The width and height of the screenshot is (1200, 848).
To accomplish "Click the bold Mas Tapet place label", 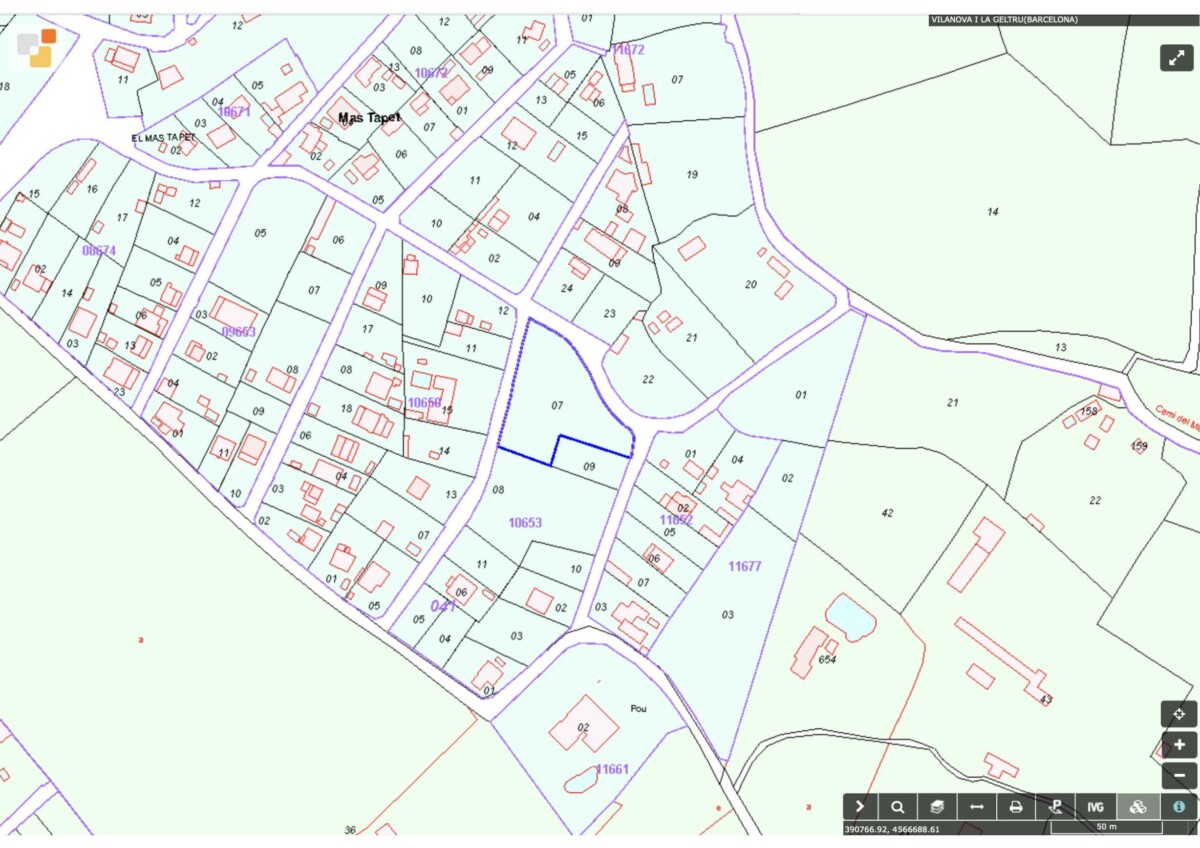I will 369,117.
